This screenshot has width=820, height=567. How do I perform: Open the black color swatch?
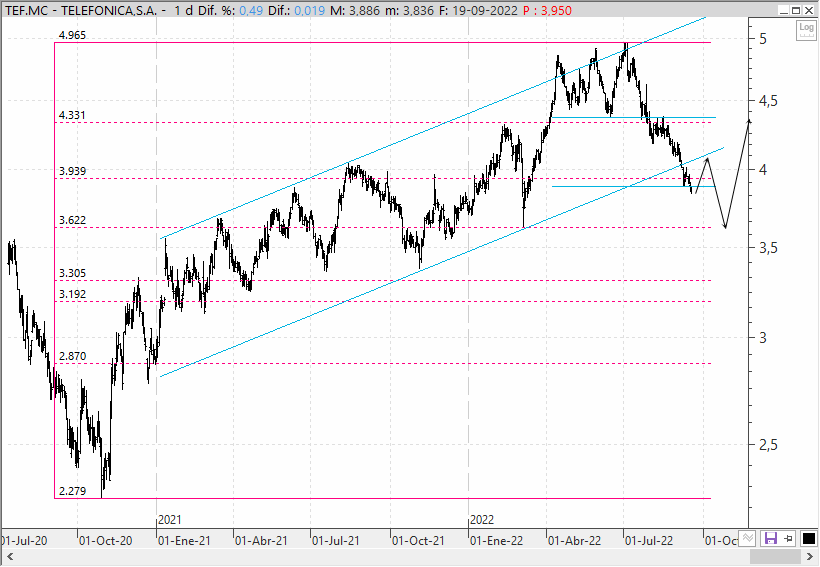coord(808,538)
